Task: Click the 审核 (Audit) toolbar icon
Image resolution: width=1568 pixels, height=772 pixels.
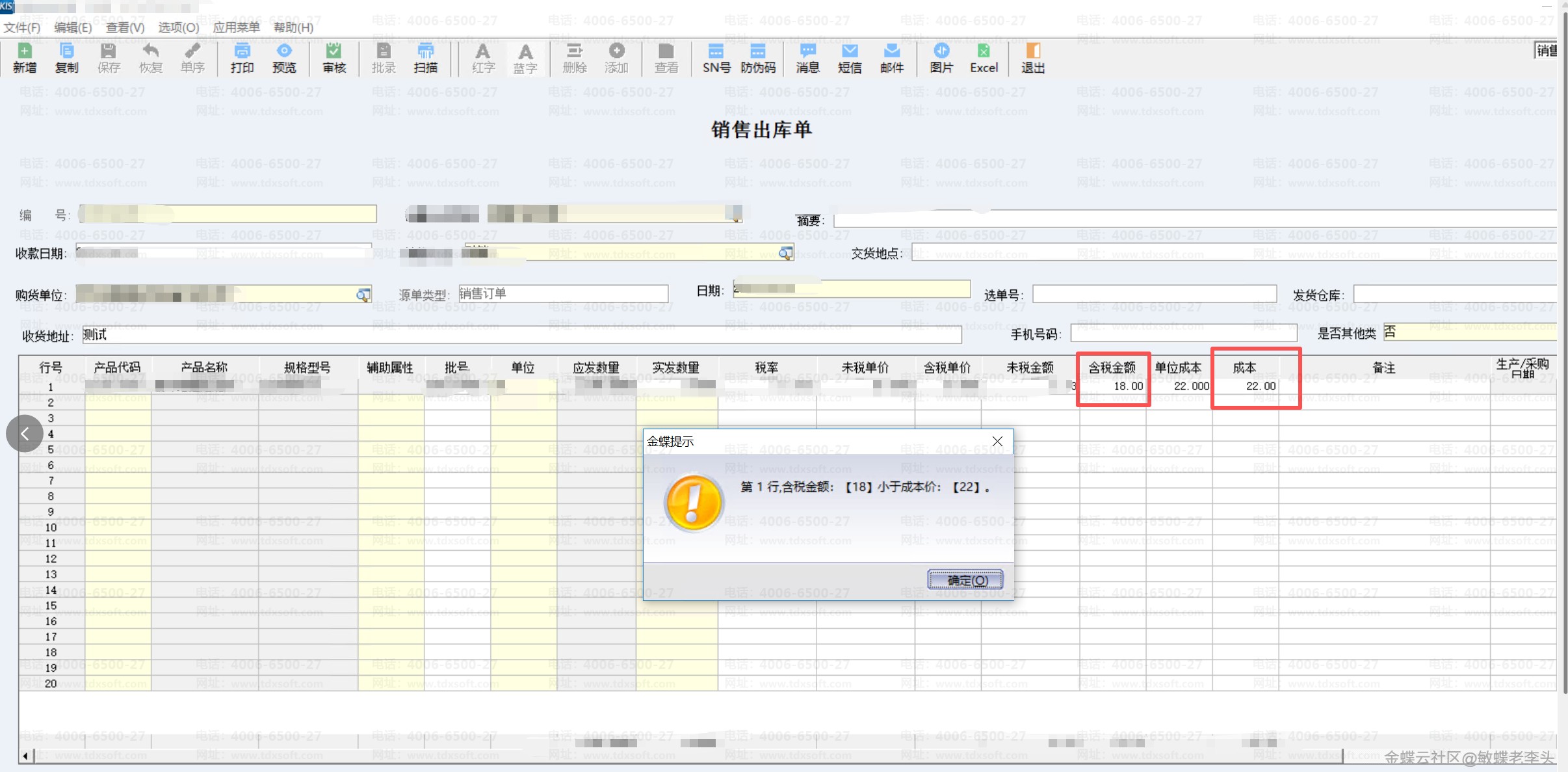Action: click(334, 58)
